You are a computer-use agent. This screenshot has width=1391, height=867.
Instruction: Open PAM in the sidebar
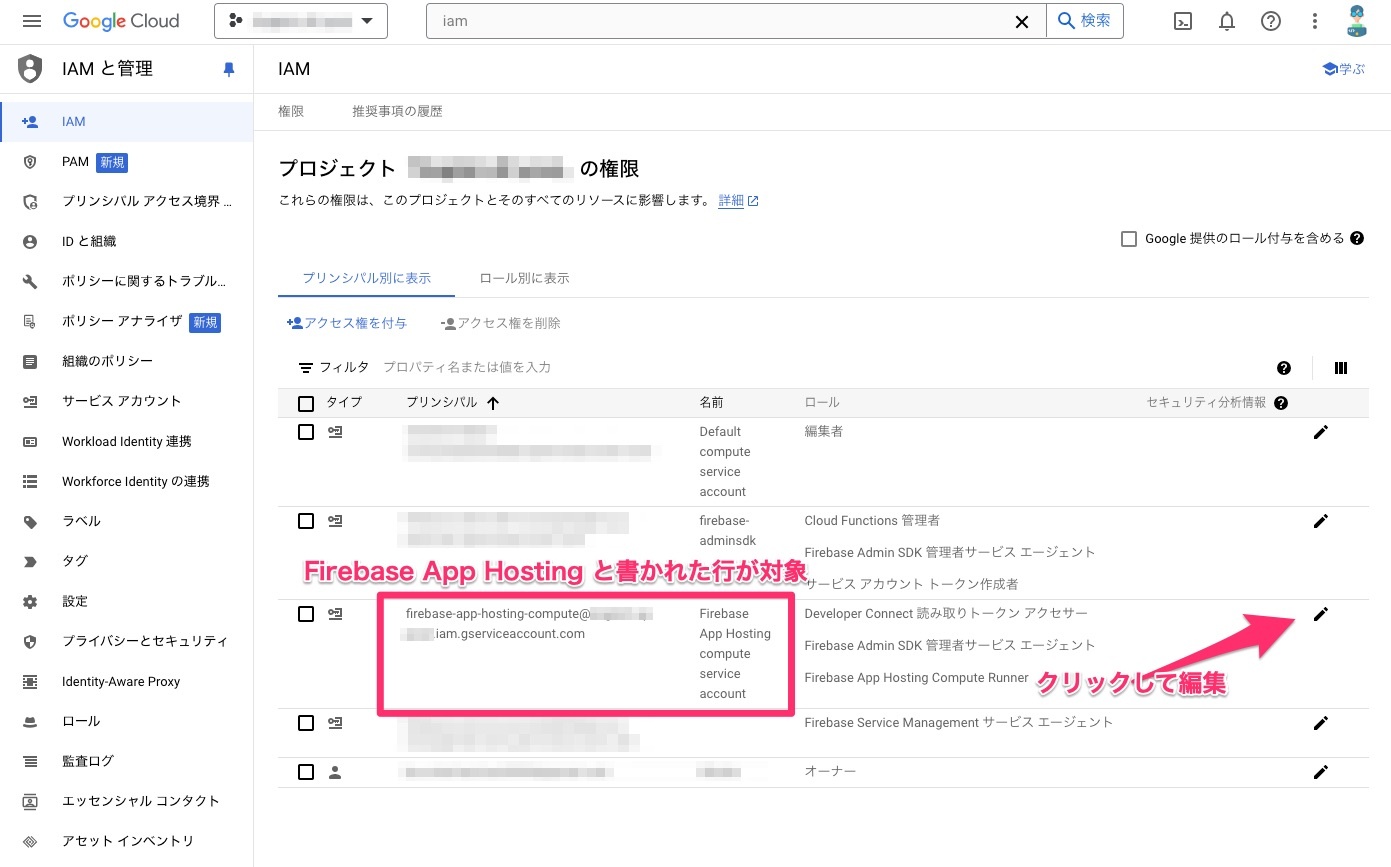[127, 162]
